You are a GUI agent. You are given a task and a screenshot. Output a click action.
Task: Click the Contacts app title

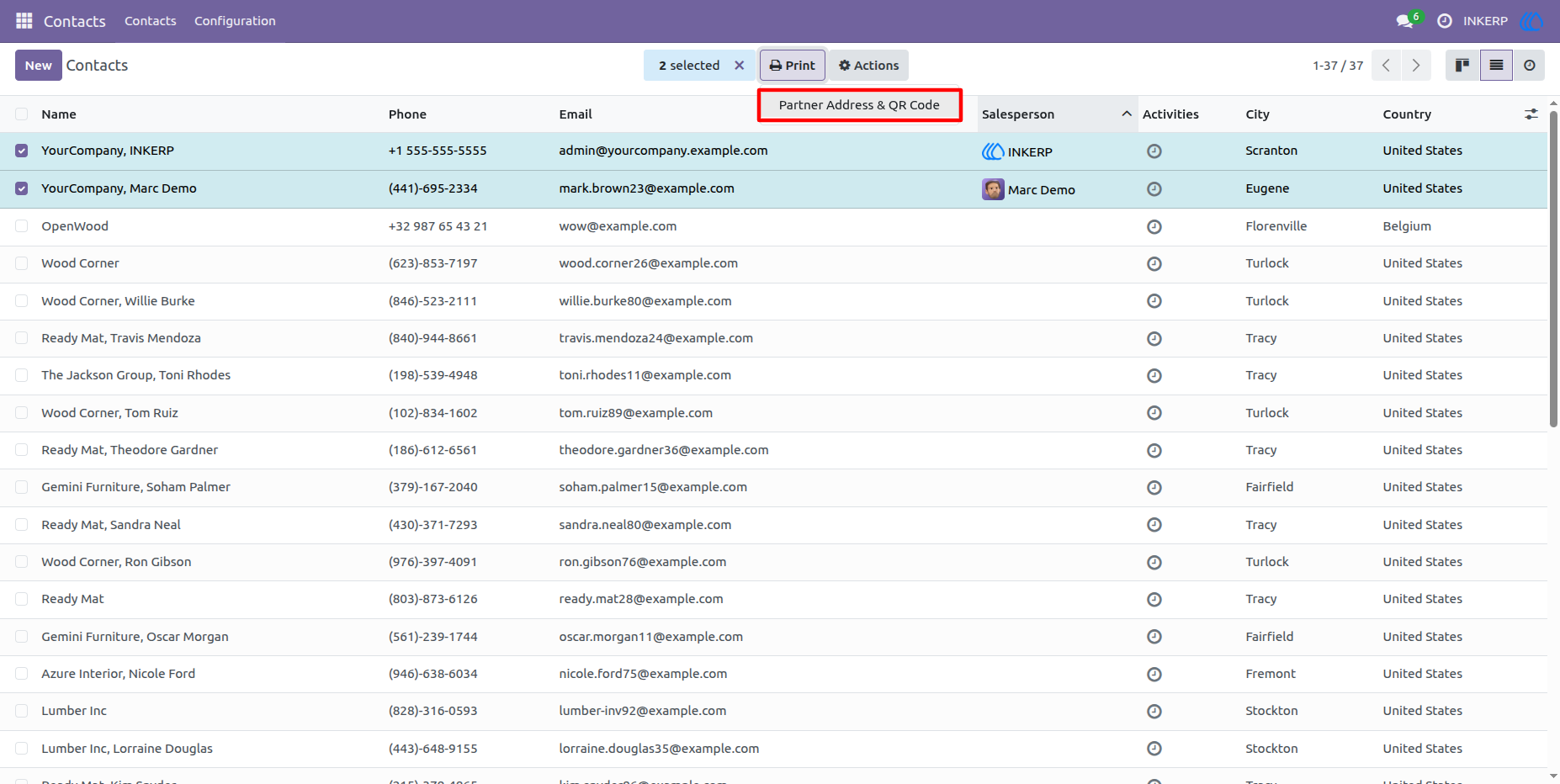coord(75,21)
